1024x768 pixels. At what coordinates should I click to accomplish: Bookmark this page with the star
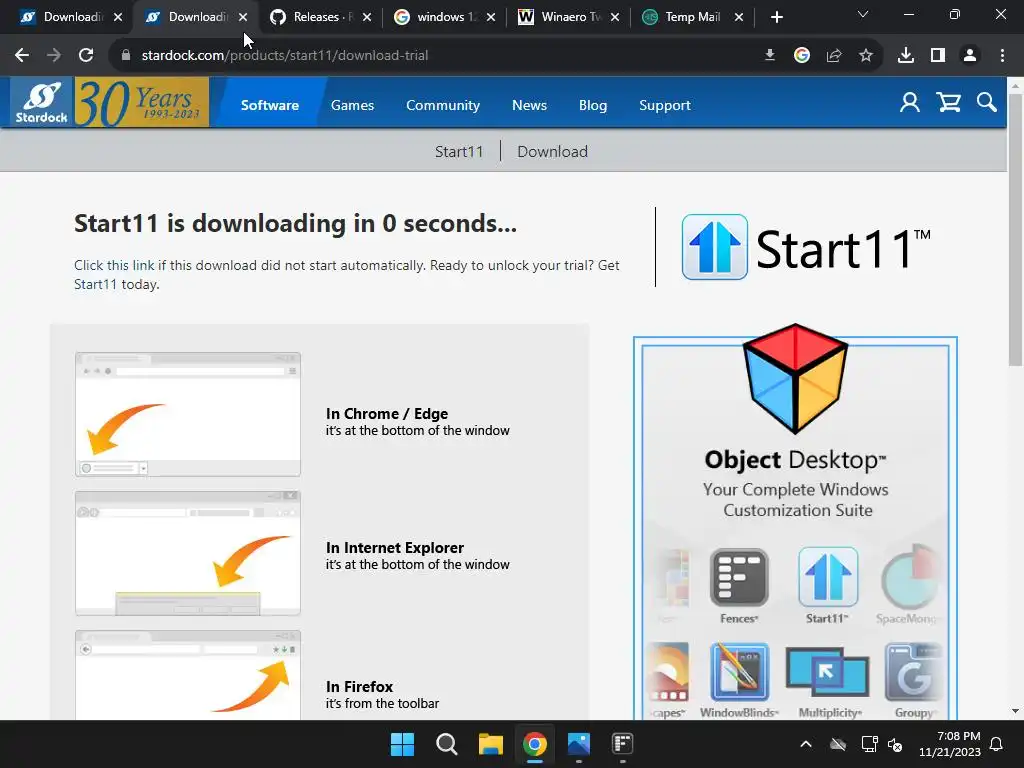866,56
